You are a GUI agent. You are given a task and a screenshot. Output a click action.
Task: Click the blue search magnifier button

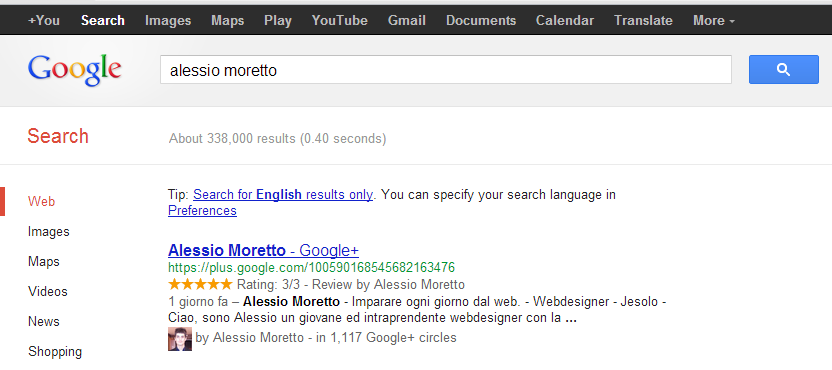pyautogui.click(x=783, y=70)
